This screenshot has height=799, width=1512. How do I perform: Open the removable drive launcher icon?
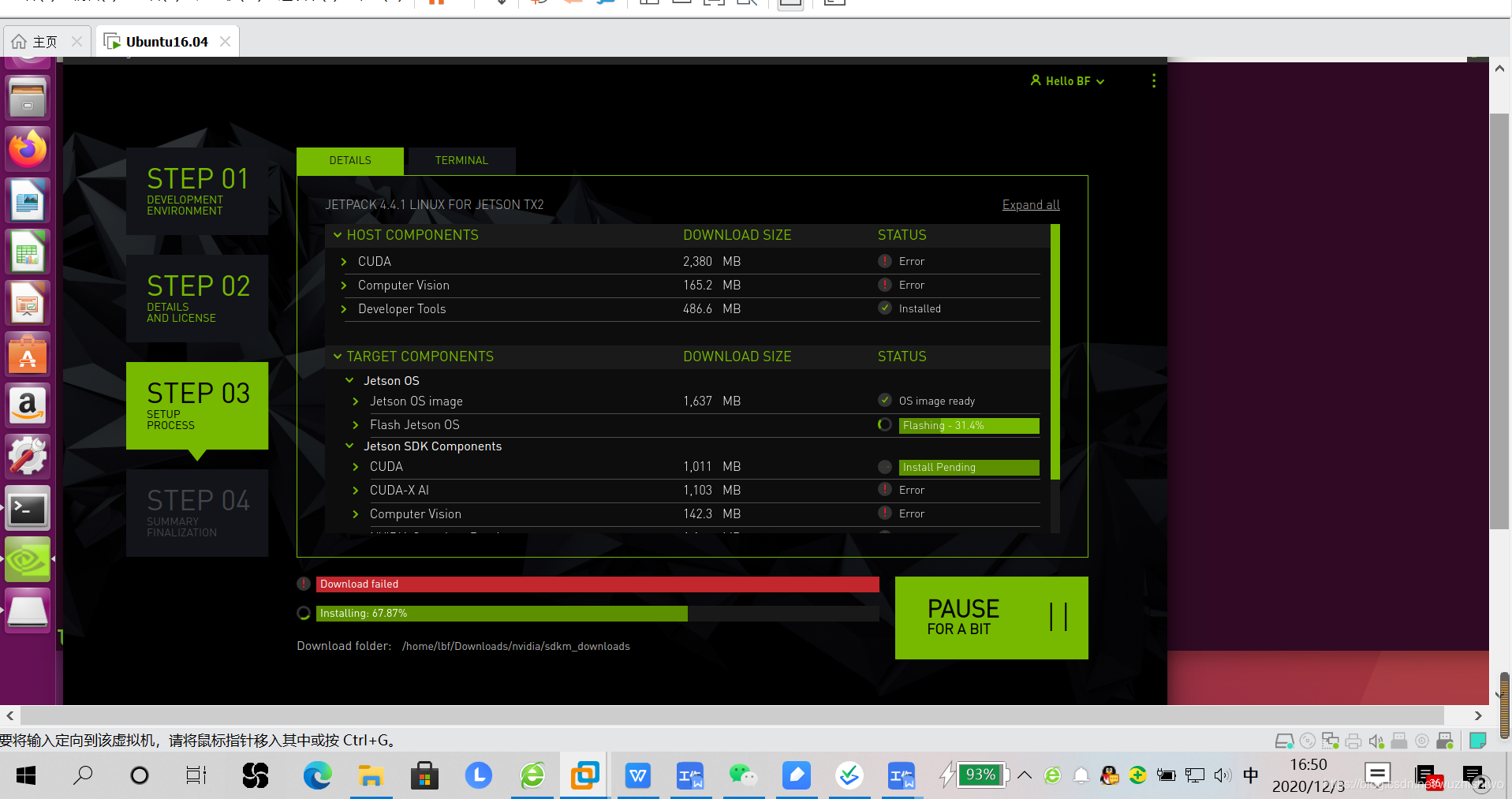coord(28,611)
